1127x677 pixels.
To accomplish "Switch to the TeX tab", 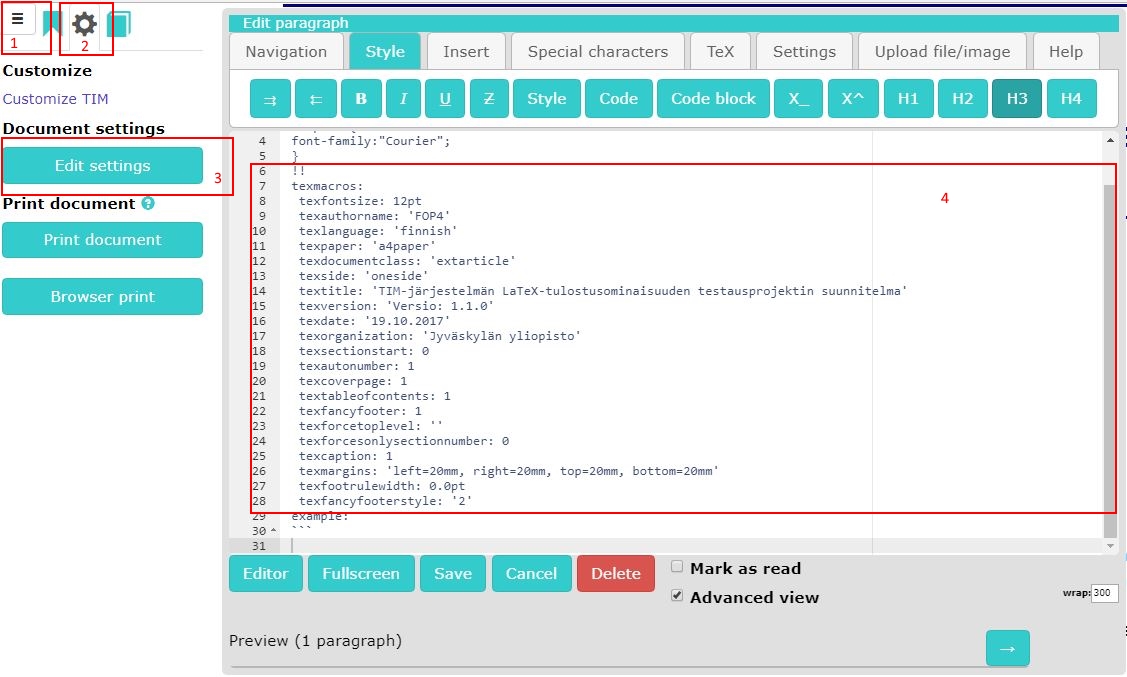I will 720,52.
